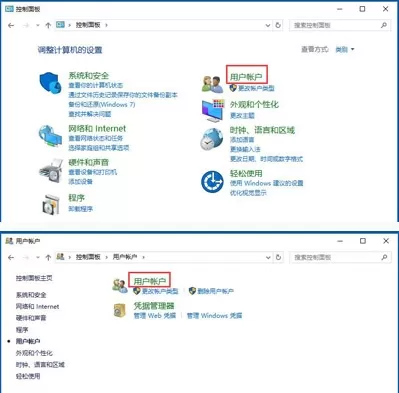This screenshot has width=399, height=393.
Task: Click 控制面板 breadcrumb in the 用户帐户 window
Action: pyautogui.click(x=88, y=257)
